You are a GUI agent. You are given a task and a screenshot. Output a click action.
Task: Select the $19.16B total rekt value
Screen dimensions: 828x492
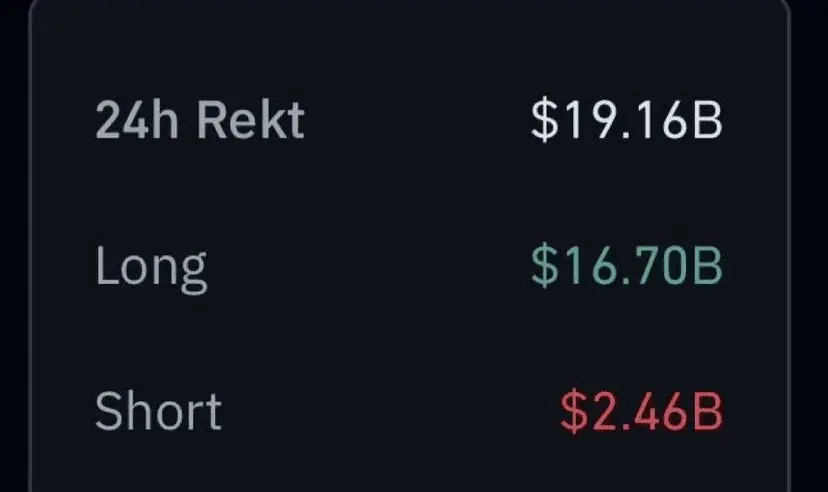coord(626,121)
